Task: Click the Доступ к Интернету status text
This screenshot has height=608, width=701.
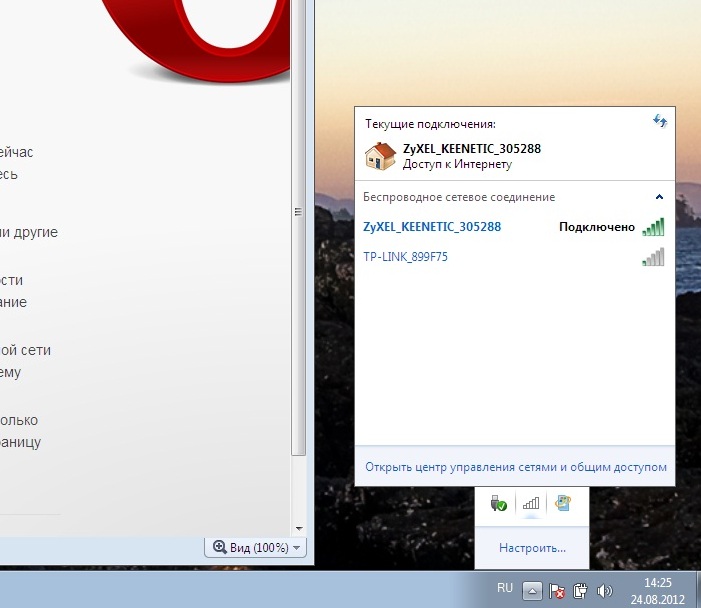Action: tap(457, 165)
